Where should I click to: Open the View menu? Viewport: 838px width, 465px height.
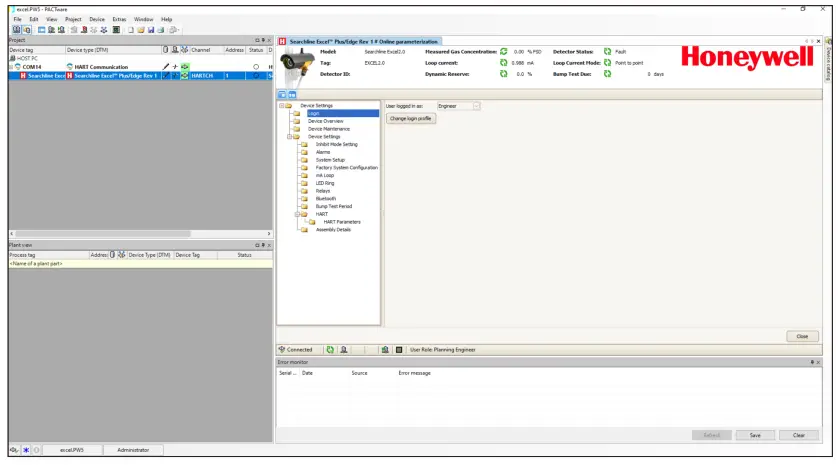[51, 19]
